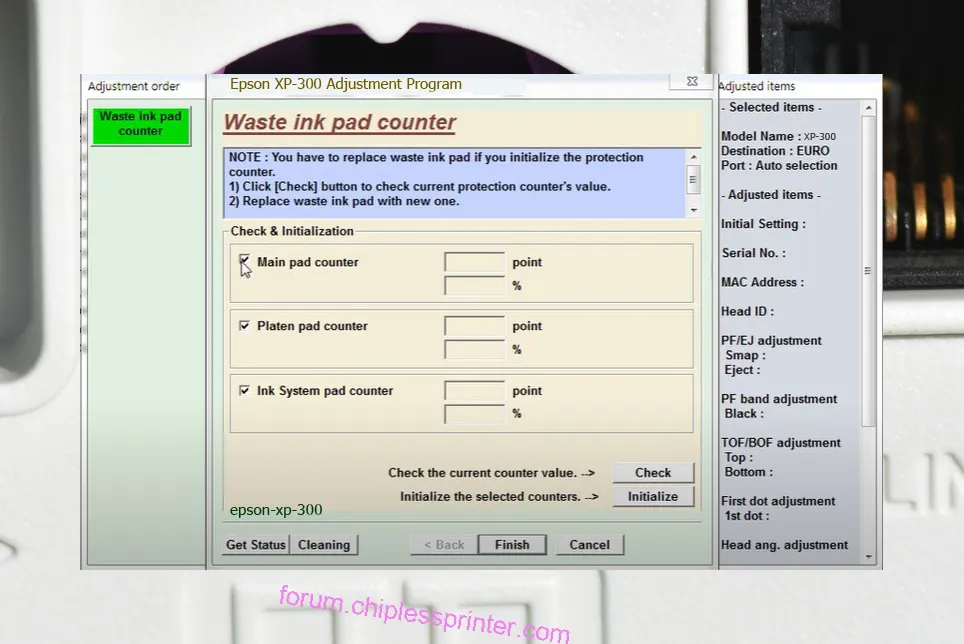
Task: Click the 'Main pad counter' label
Action: tap(307, 262)
